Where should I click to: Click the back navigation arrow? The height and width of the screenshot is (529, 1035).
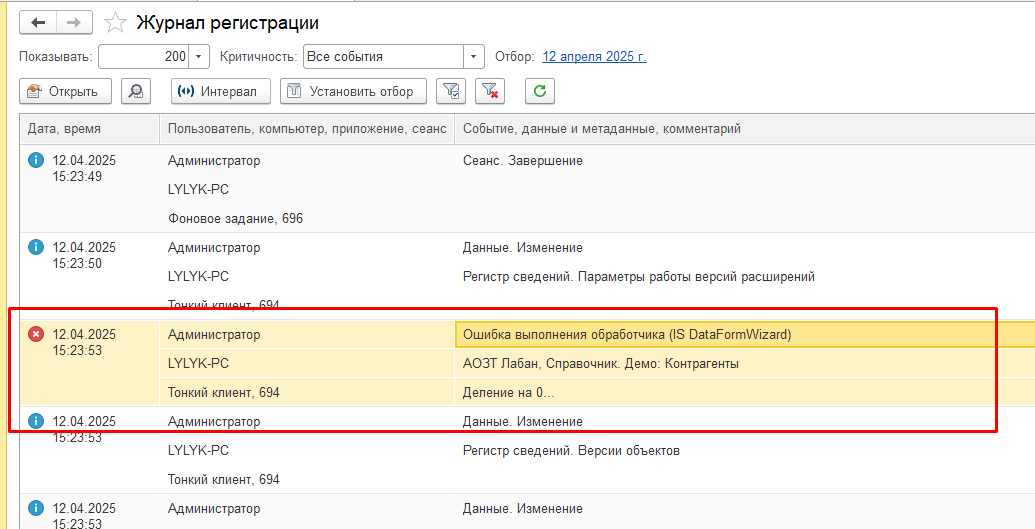38,23
